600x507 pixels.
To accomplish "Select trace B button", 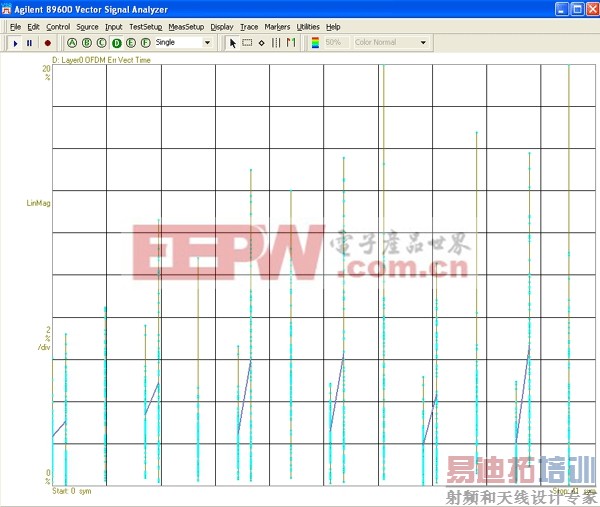I will click(x=87, y=43).
